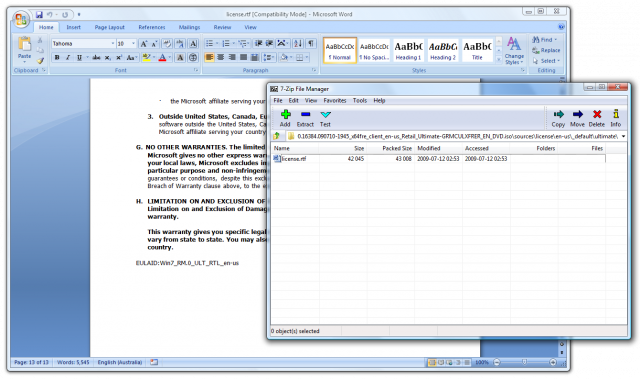This screenshot has width=640, height=380.
Task: Select the Heading 2 style
Action: coord(442,50)
